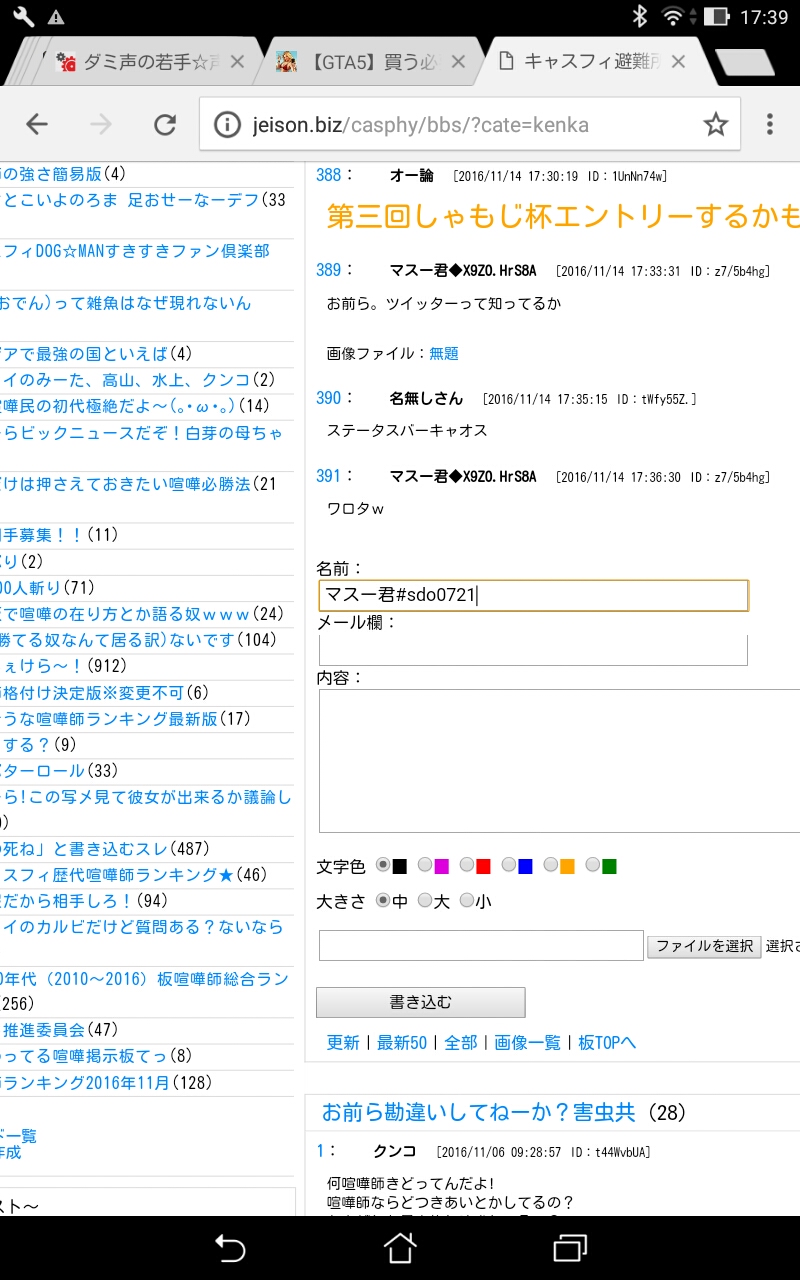Open Chrome three-dot menu
The width and height of the screenshot is (800, 1280).
pos(769,124)
